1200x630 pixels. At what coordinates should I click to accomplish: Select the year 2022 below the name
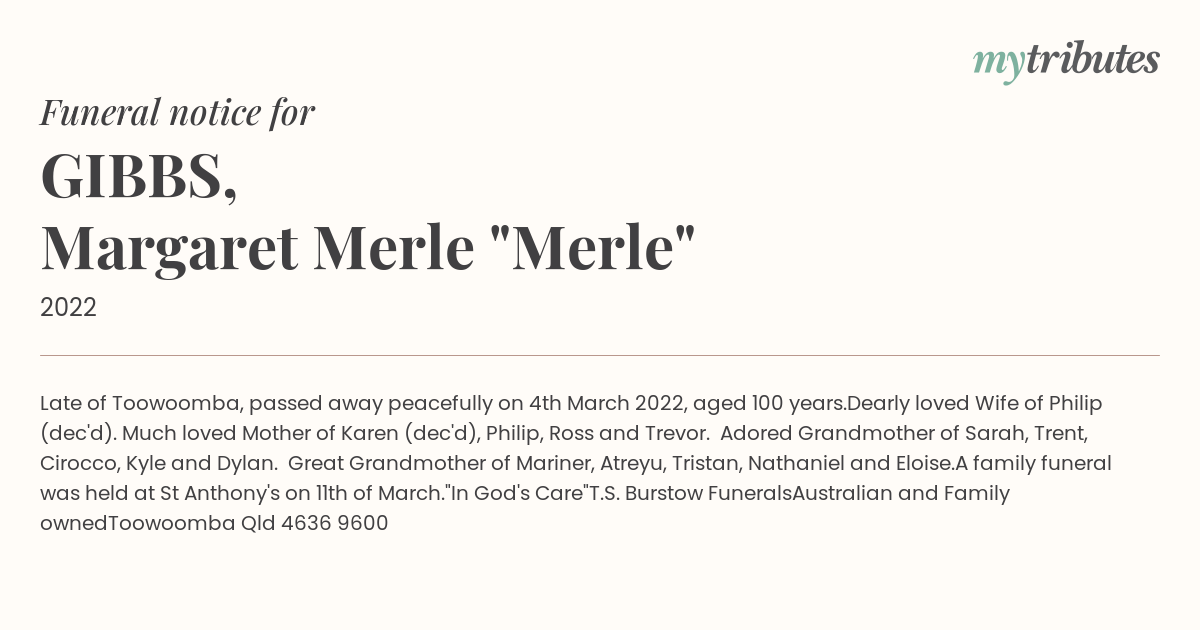pyautogui.click(x=68, y=308)
